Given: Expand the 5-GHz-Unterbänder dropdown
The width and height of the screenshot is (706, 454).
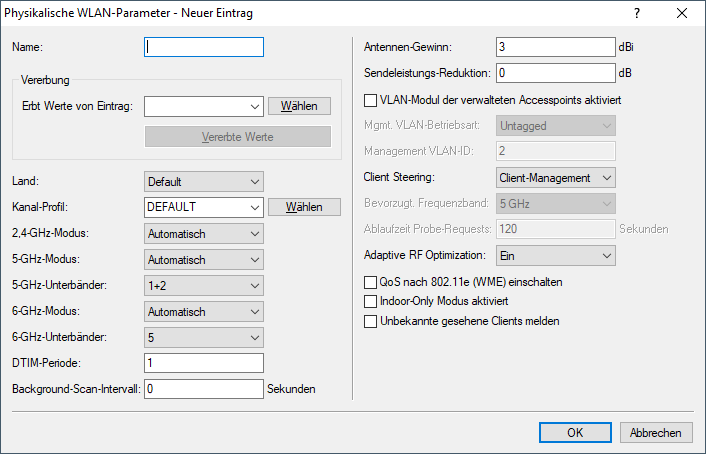Looking at the screenshot, I should click(x=204, y=285).
